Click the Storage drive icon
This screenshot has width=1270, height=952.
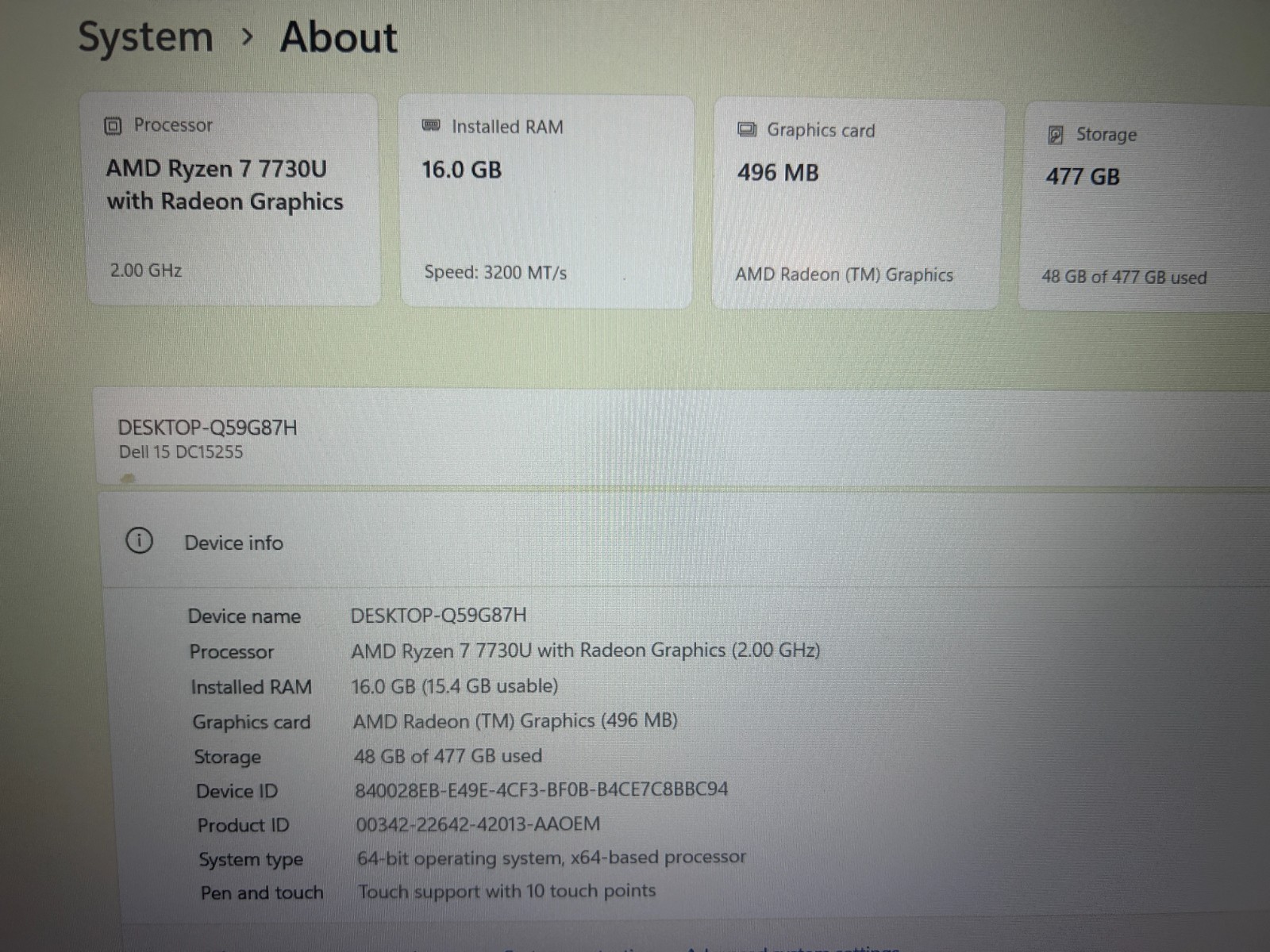(1056, 135)
